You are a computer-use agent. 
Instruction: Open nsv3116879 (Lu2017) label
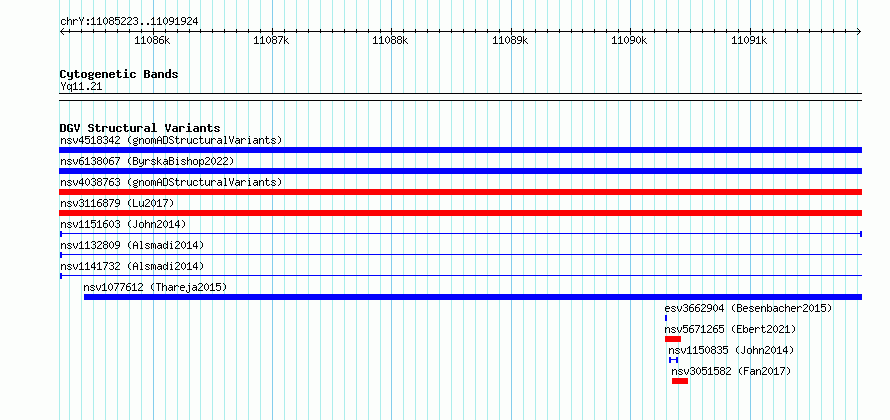click(117, 203)
